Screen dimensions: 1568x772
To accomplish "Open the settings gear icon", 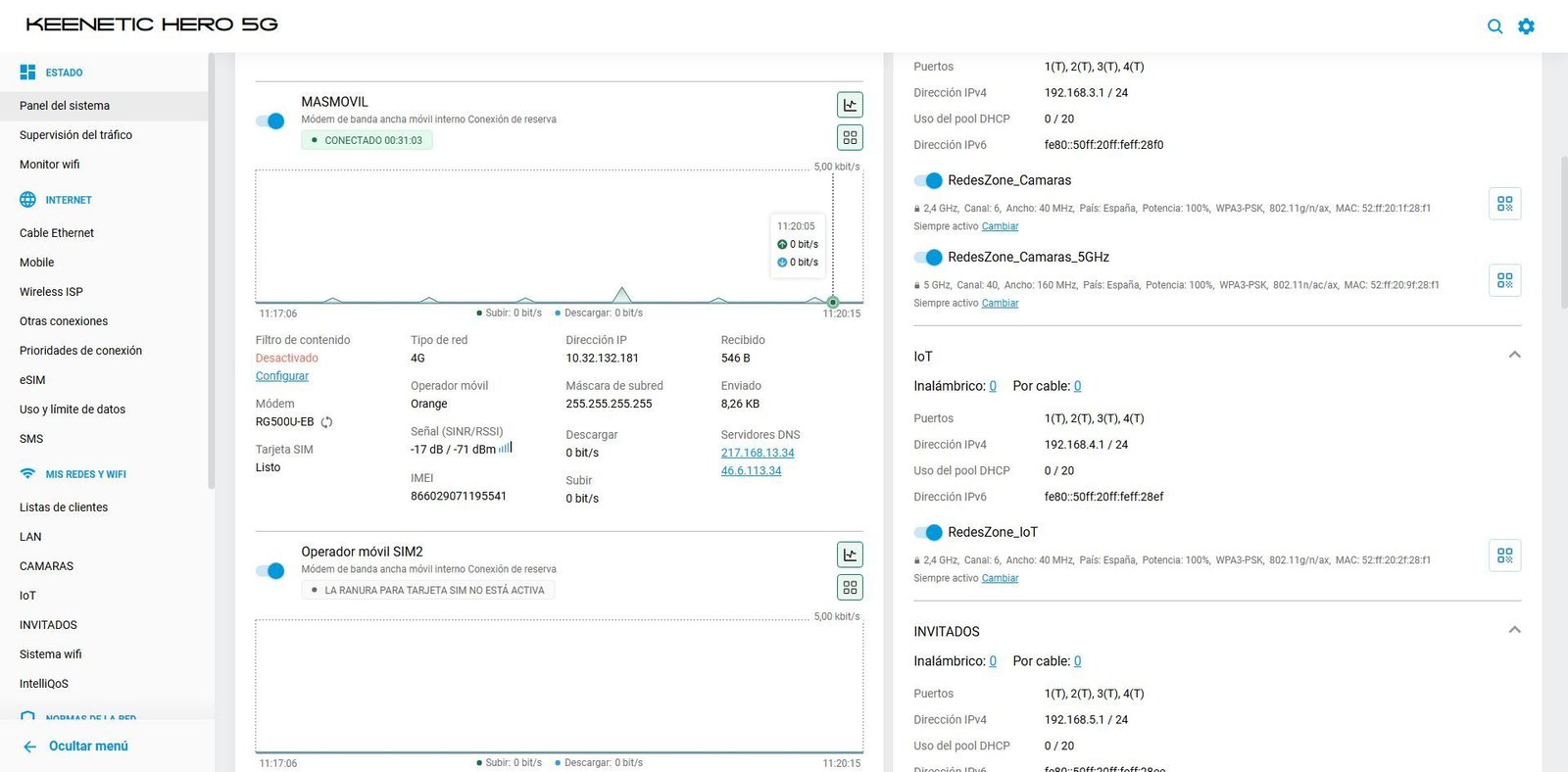I will pyautogui.click(x=1526, y=26).
